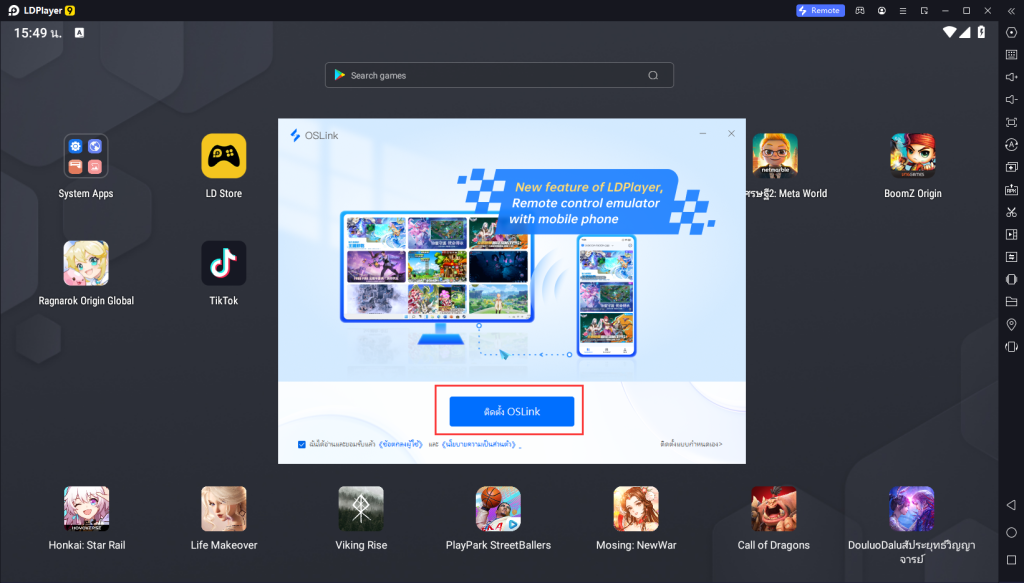1024x583 pixels.
Task: Open the LD Store
Action: click(x=223, y=156)
